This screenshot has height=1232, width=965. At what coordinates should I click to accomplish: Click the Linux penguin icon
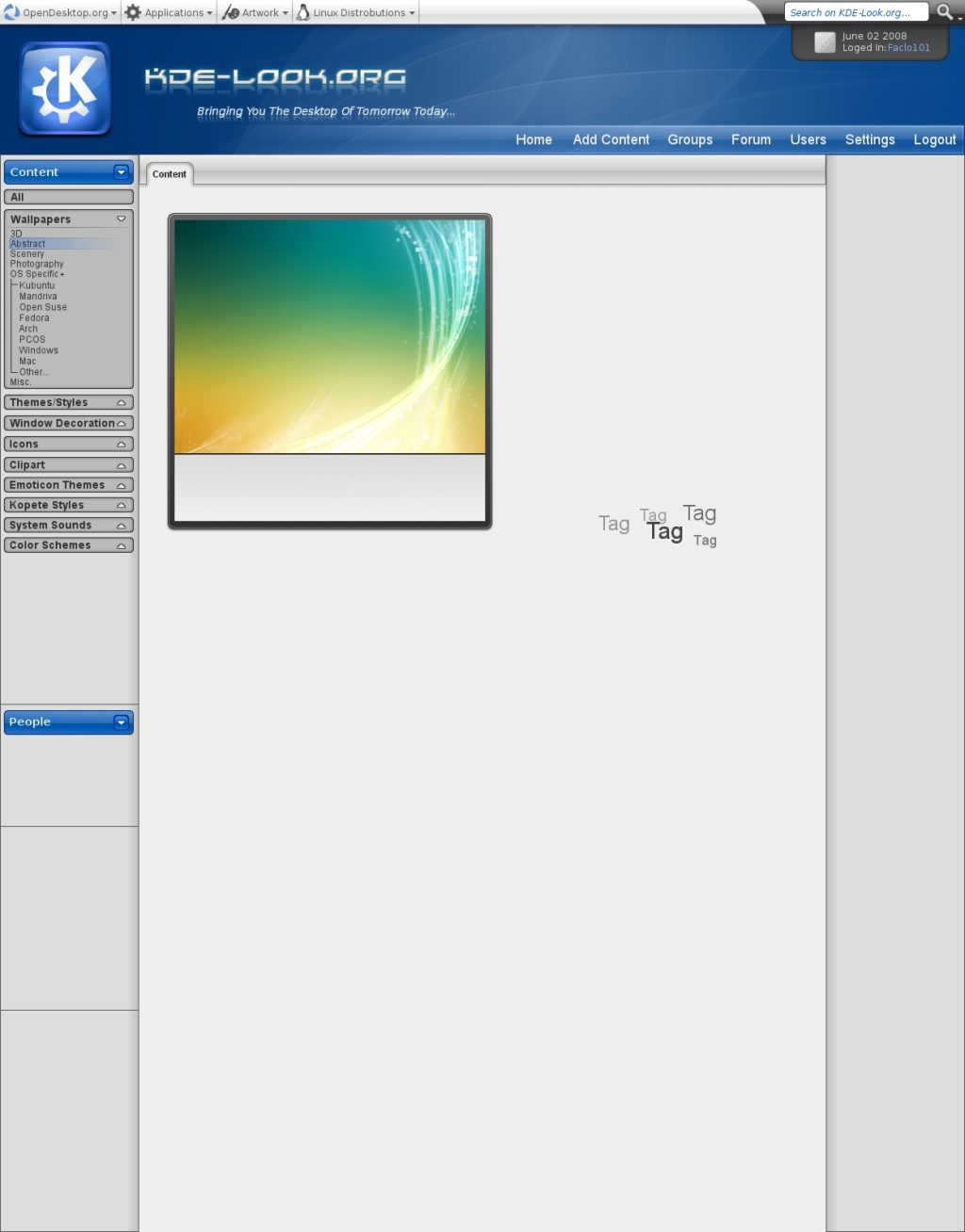point(303,12)
